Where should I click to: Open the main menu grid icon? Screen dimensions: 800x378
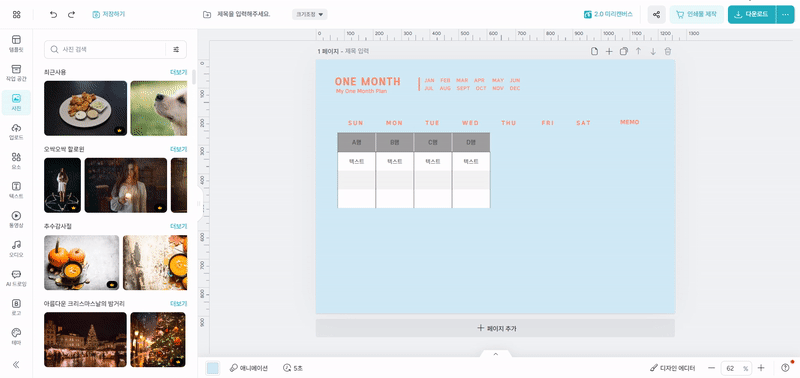[16, 14]
